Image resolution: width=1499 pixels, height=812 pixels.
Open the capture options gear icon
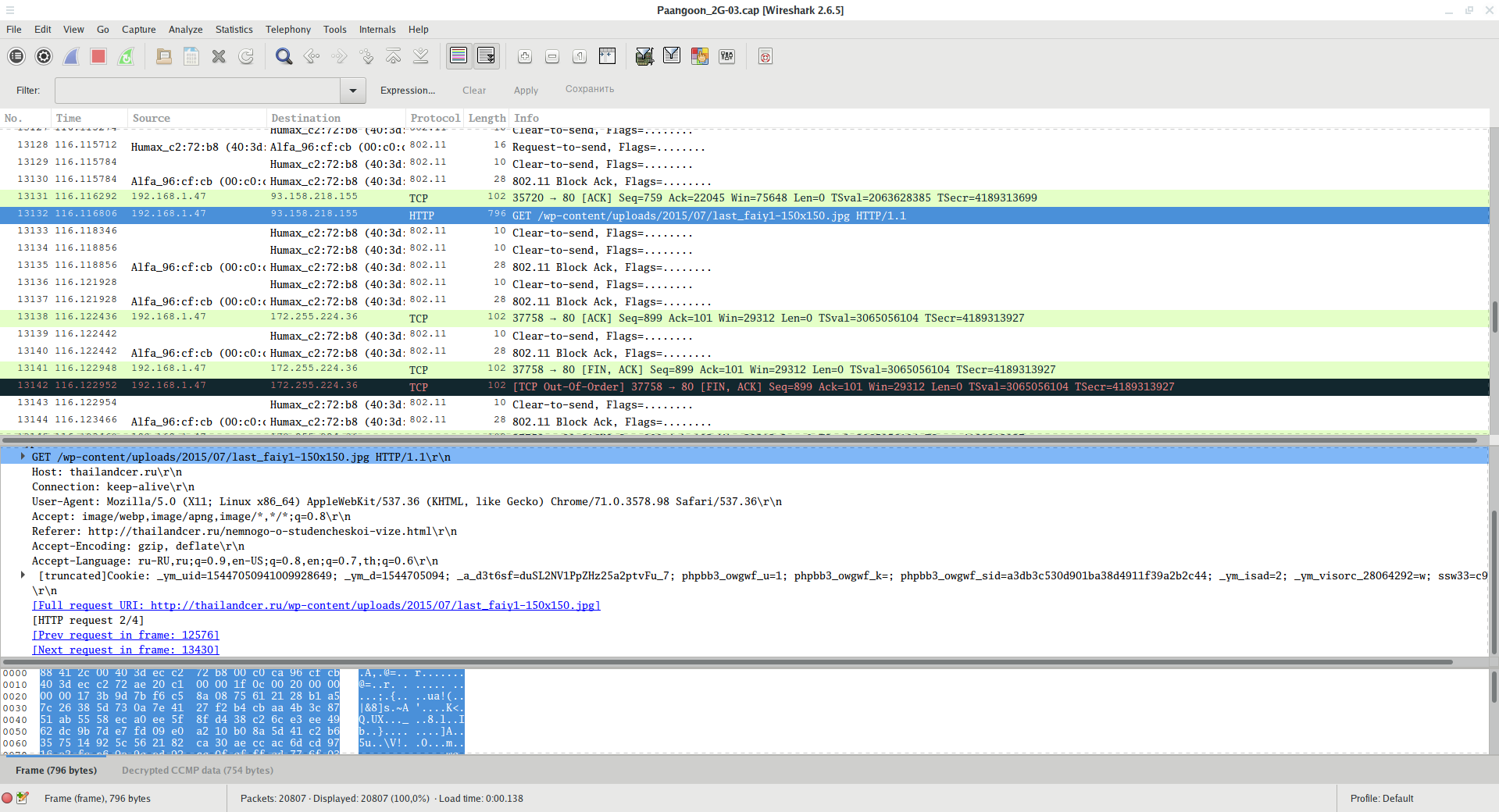pyautogui.click(x=44, y=56)
